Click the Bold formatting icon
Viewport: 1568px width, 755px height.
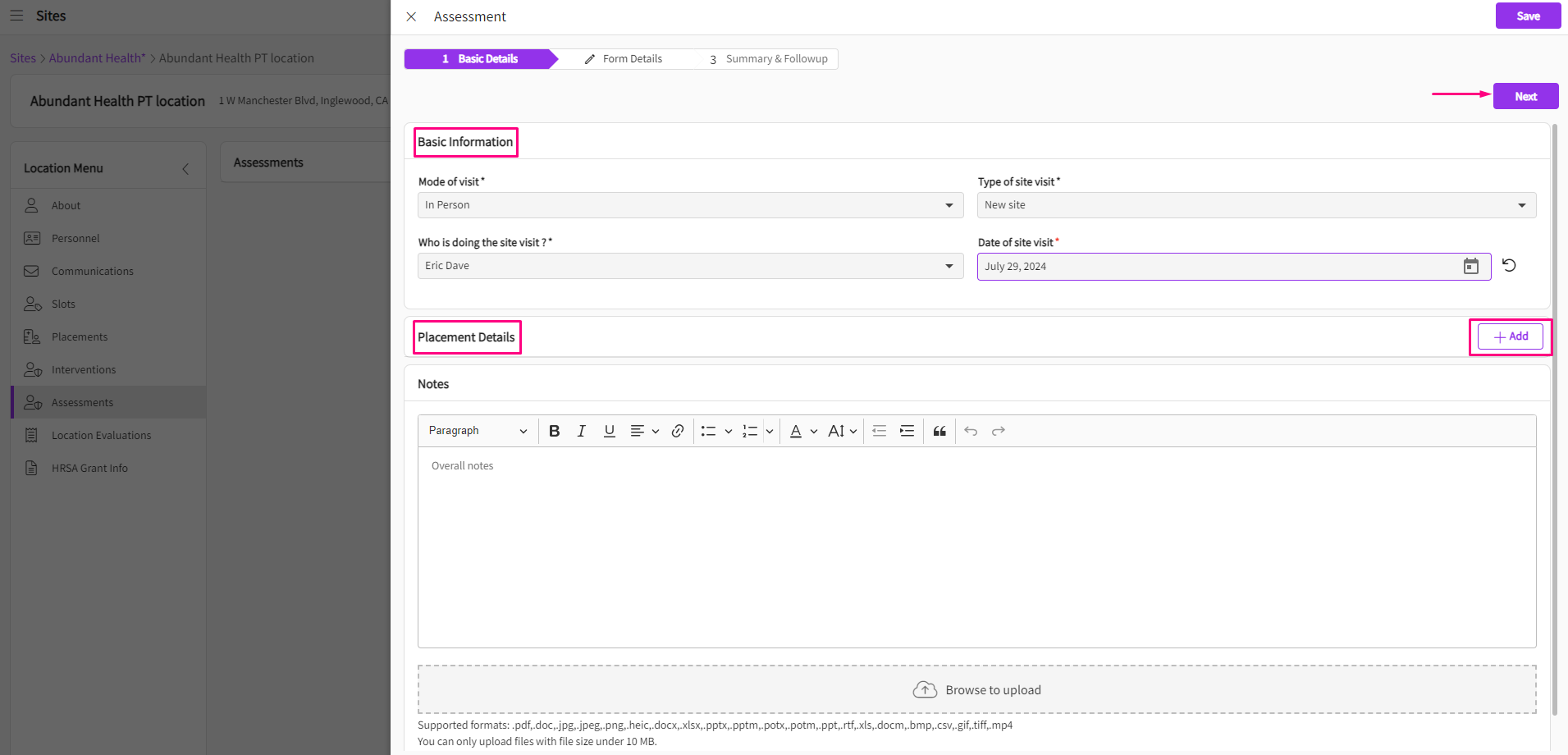[555, 431]
